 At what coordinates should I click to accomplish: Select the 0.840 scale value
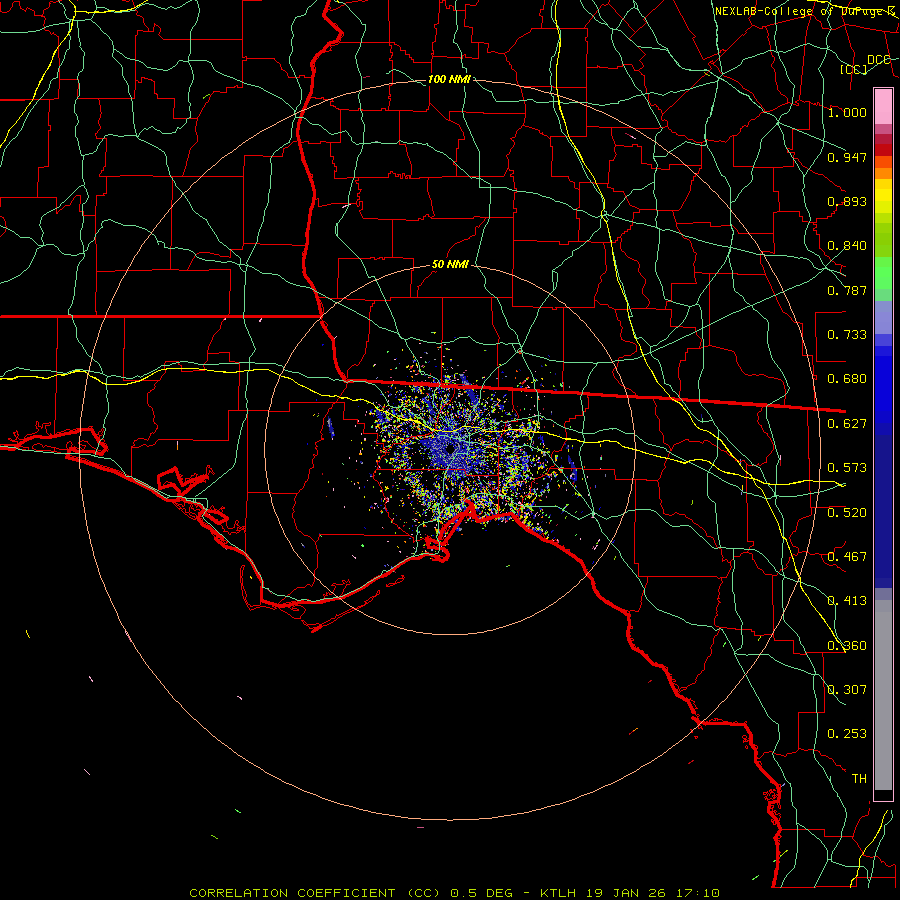click(x=847, y=246)
